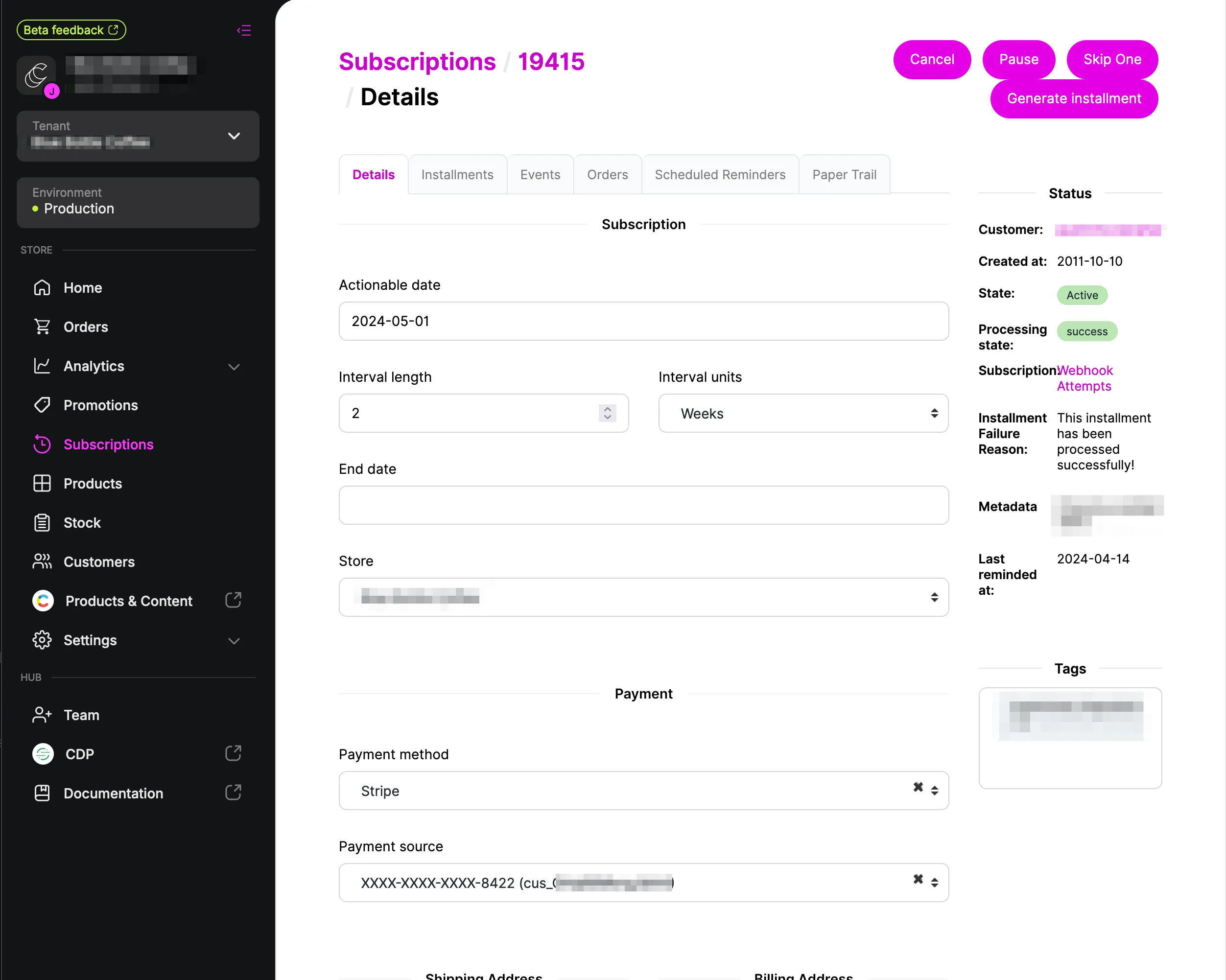
Task: Clear the Stripe payment method selection
Action: [x=918, y=787]
